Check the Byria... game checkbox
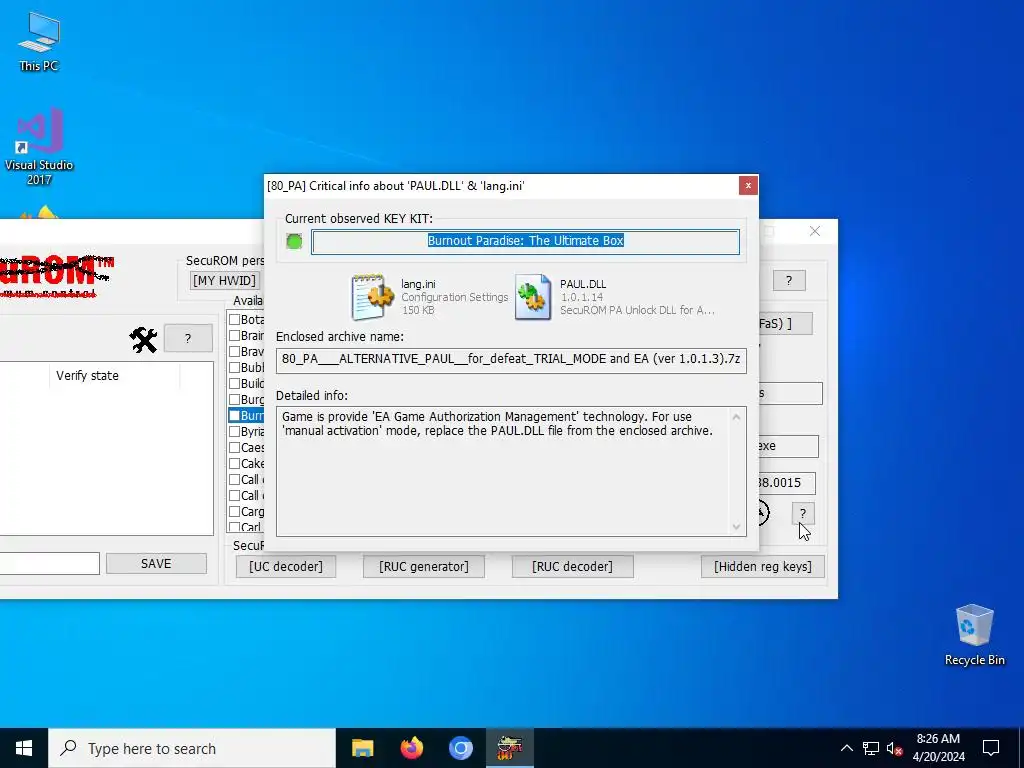Image resolution: width=1024 pixels, height=768 pixels. point(234,431)
